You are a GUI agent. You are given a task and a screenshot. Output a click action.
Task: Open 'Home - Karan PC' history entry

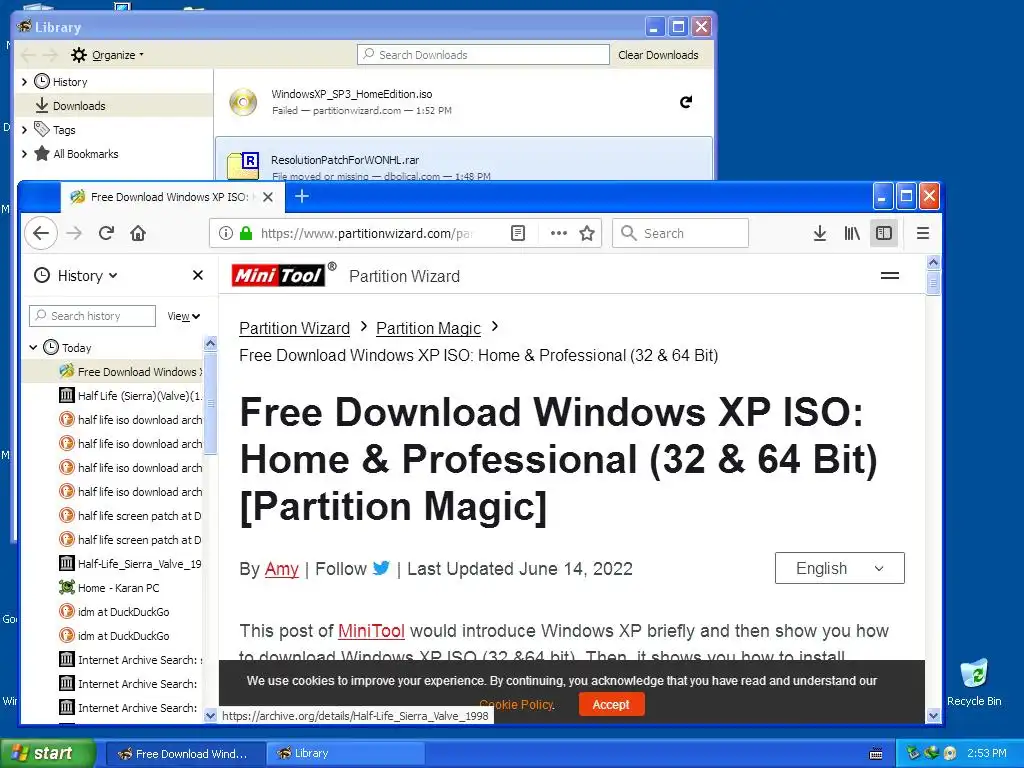[x=113, y=588]
